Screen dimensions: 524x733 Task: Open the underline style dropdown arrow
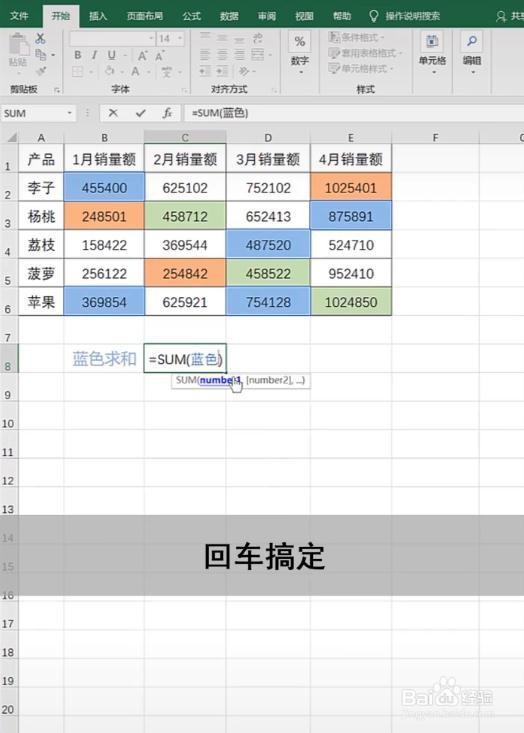pos(125,56)
